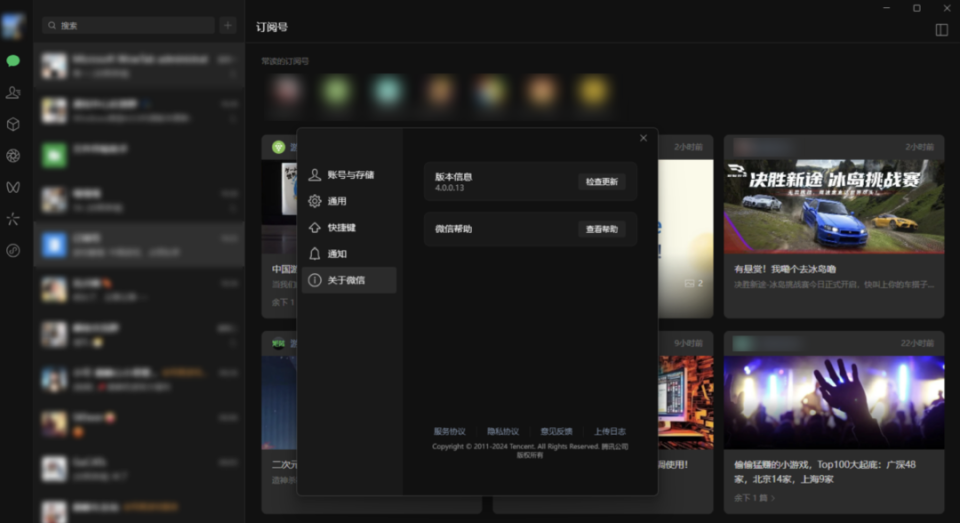The image size is (960, 523).
Task: Click the plus button beside the search box
Action: (228, 25)
